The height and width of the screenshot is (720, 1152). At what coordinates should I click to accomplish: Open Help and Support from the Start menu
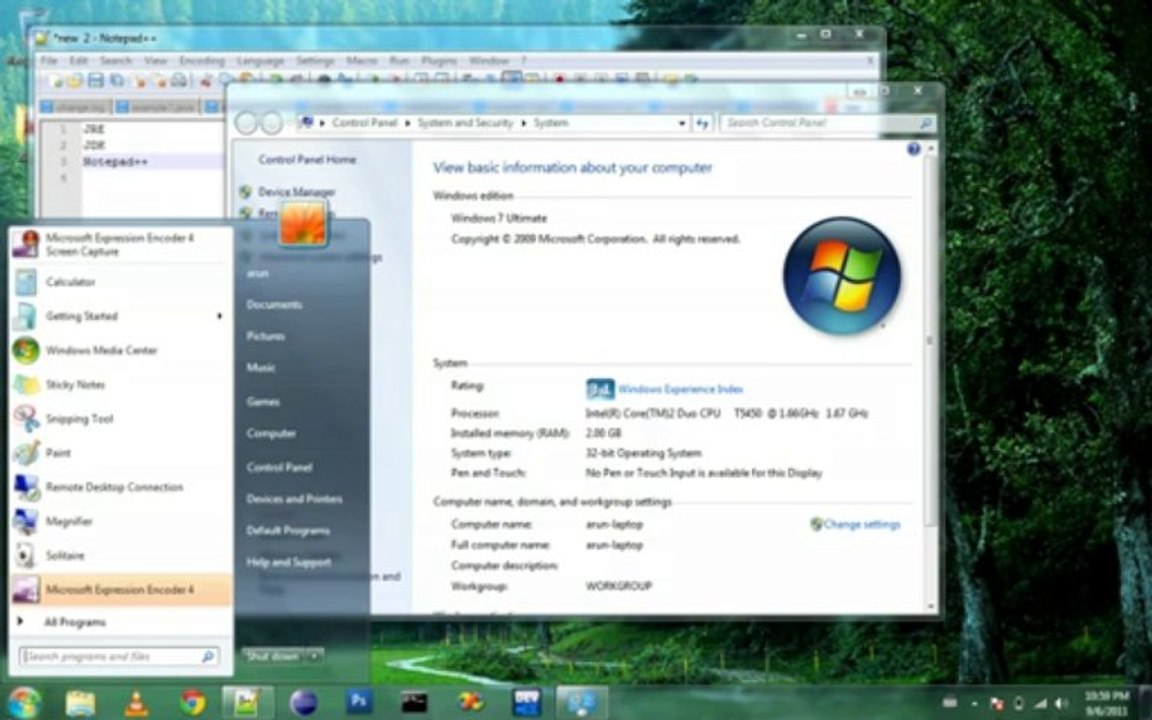[289, 562]
